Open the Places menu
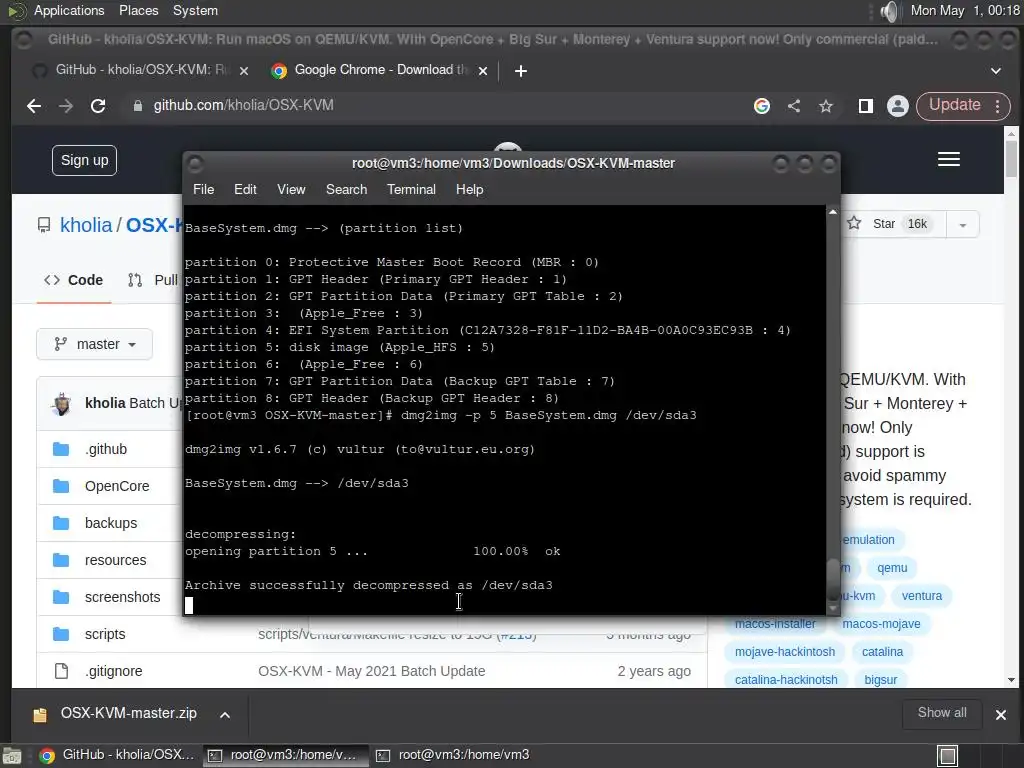 [x=138, y=10]
